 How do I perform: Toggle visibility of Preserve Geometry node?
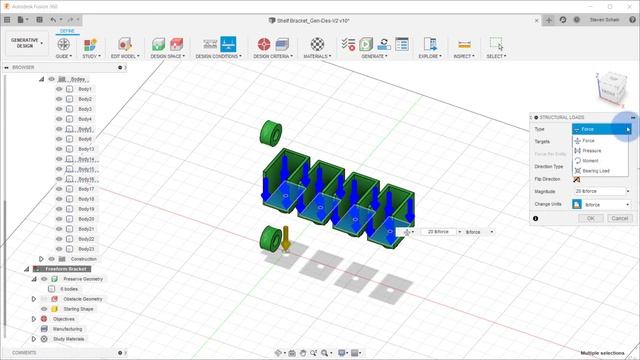pyautogui.click(x=44, y=279)
